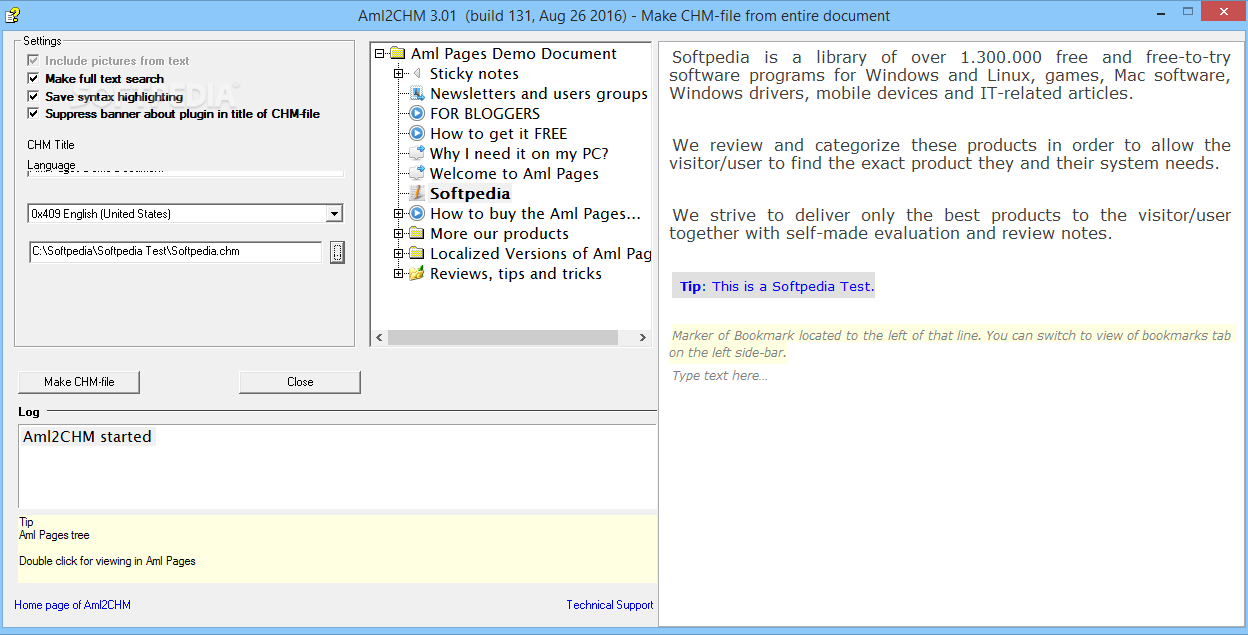The height and width of the screenshot is (635, 1248).
Task: Toggle the Include pictures from text checkbox
Action: pyautogui.click(x=33, y=62)
